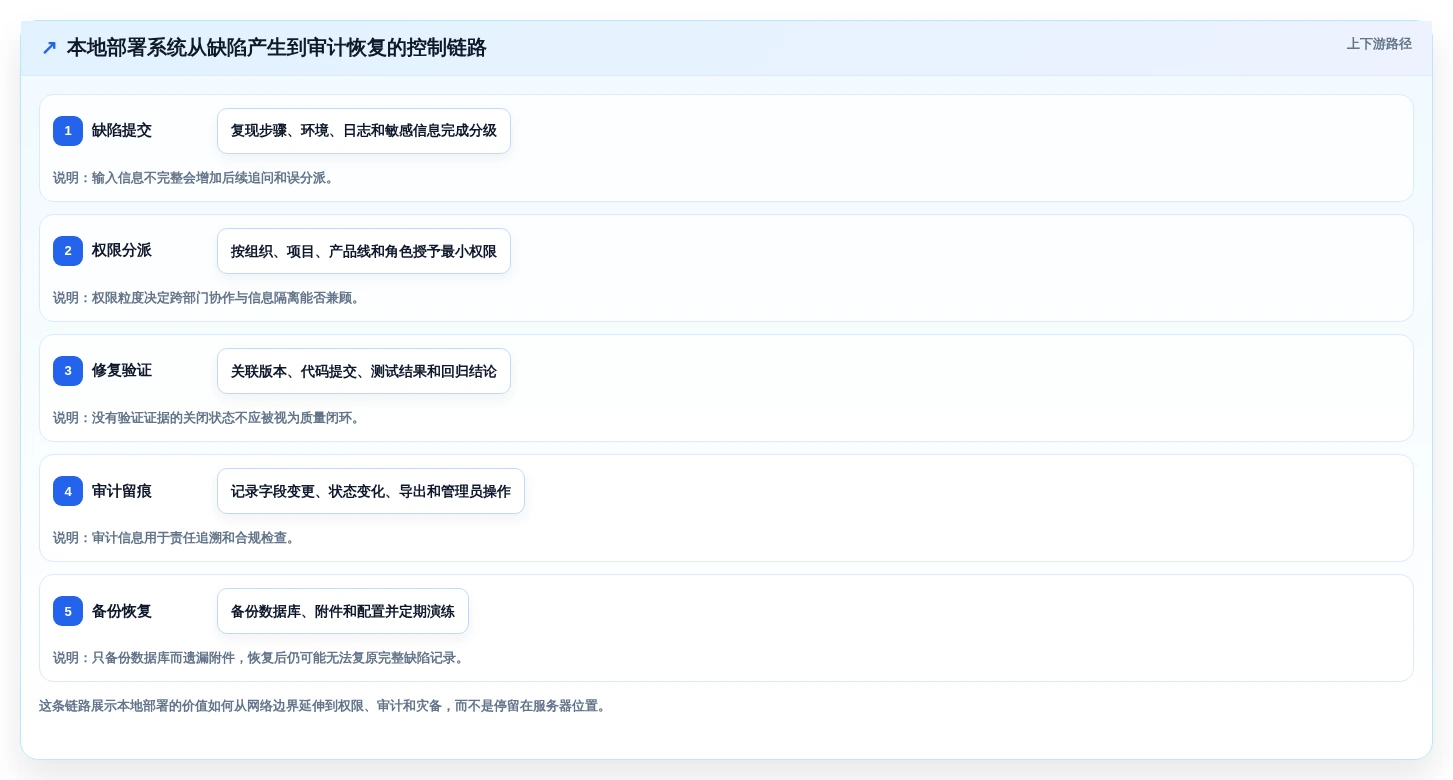Click the 备份数据库、附件和配置 chip
The image size is (1453, 780).
[343, 611]
